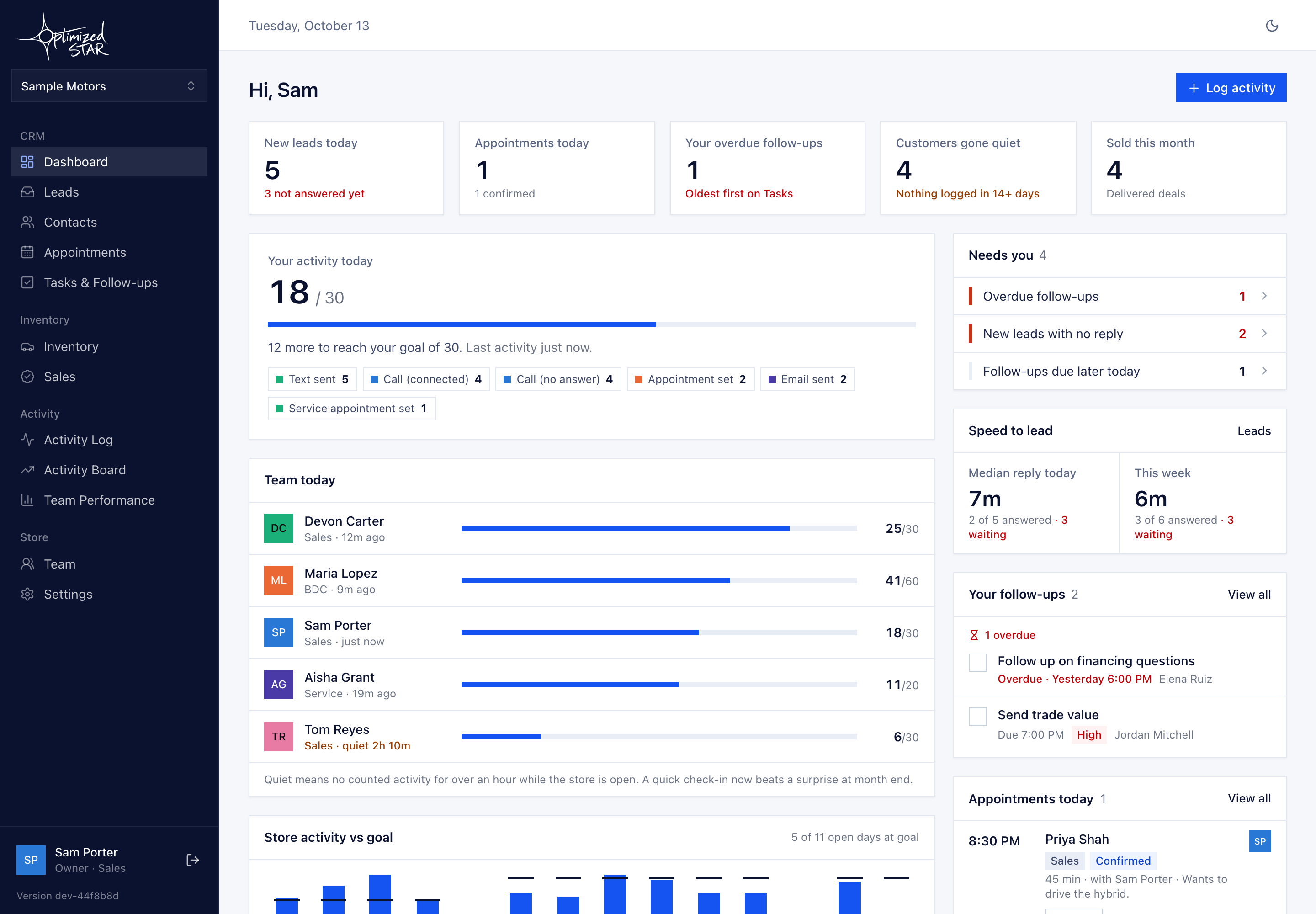
Task: Open the Sample Motors store selector
Action: [109, 86]
